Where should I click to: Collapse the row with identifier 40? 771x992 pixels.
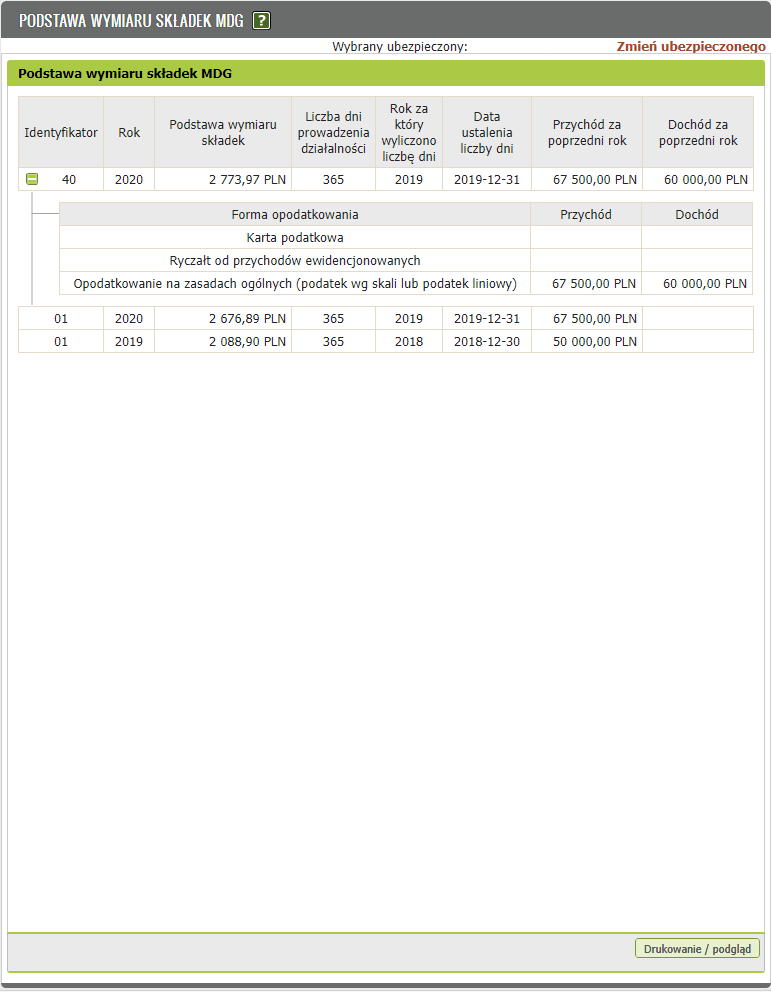[32, 179]
